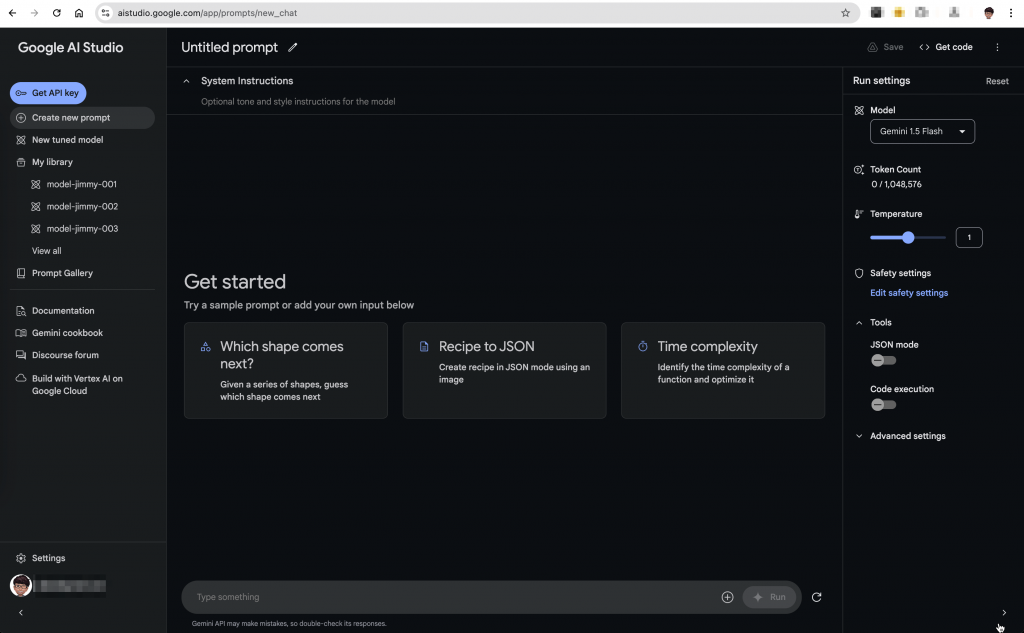Click the Run button
Image resolution: width=1024 pixels, height=633 pixels.
click(769, 597)
